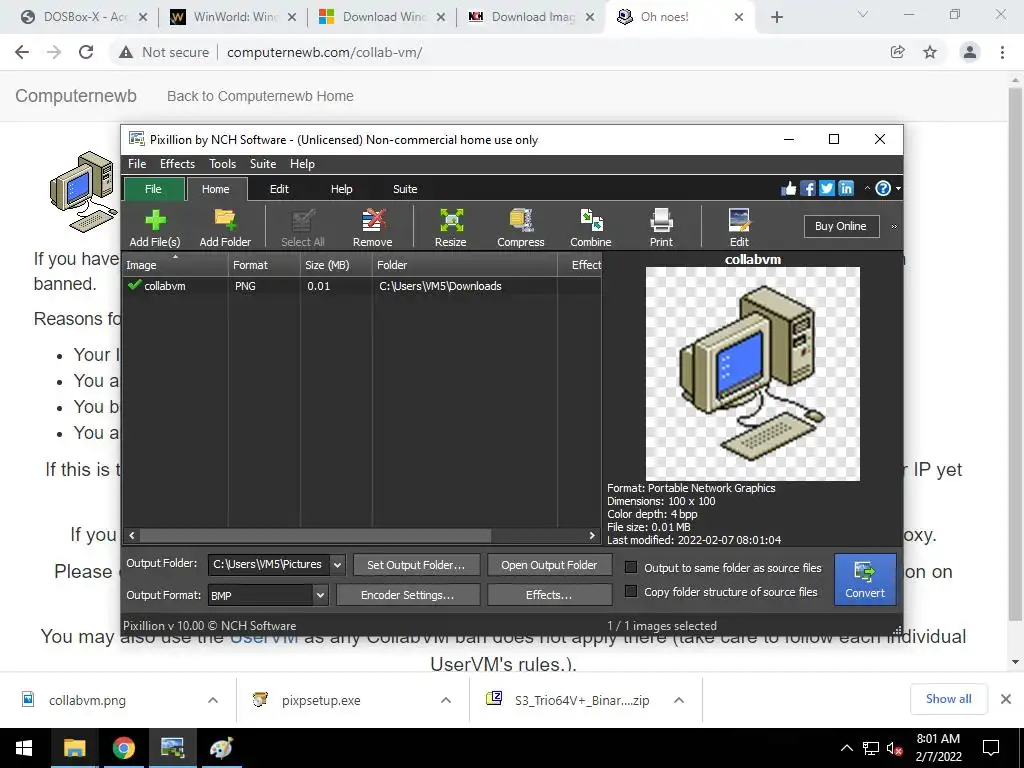The image size is (1024, 768).
Task: Show hidden system tray icons
Action: click(x=846, y=748)
